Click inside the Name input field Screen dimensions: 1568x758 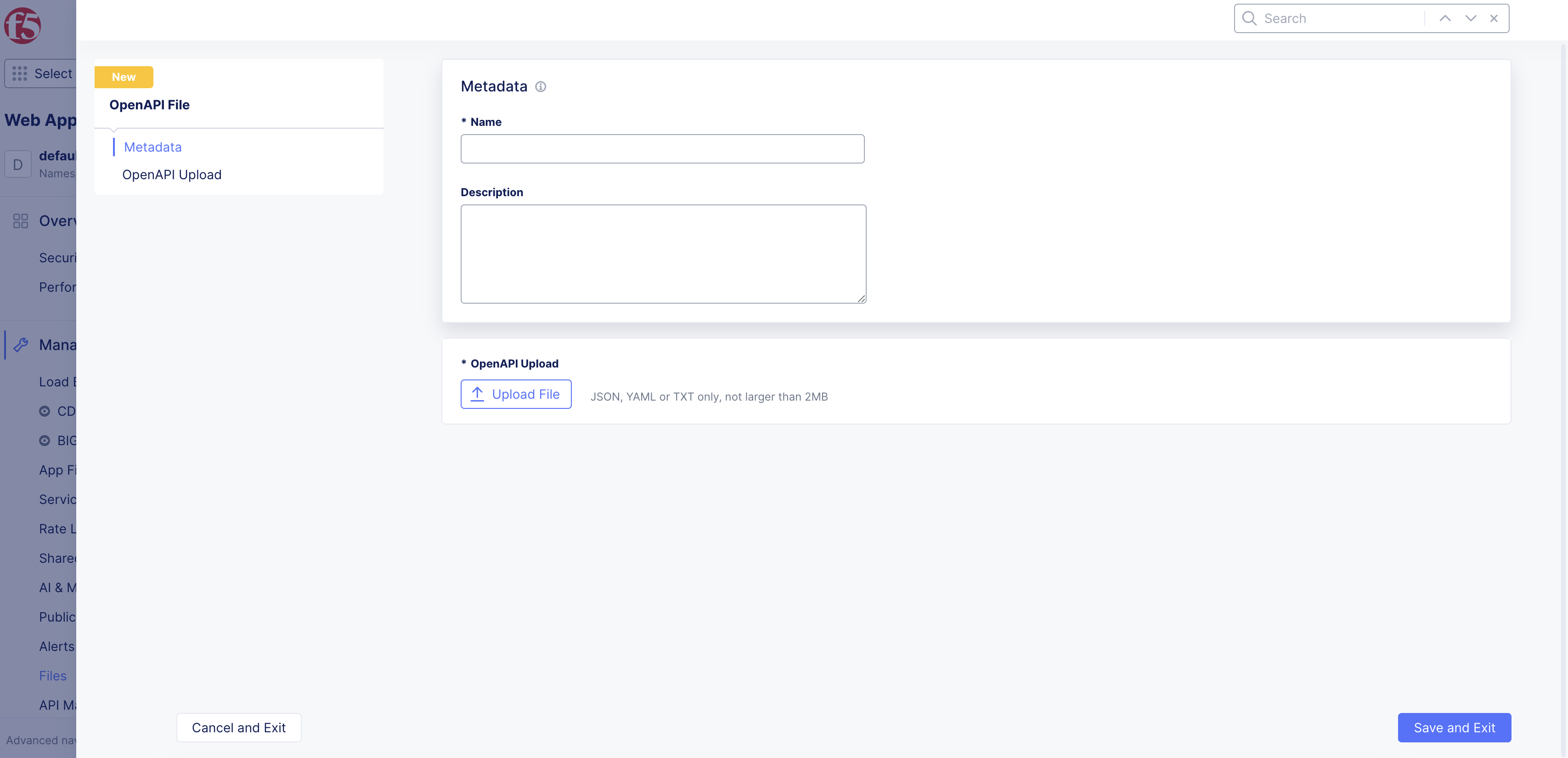point(663,148)
